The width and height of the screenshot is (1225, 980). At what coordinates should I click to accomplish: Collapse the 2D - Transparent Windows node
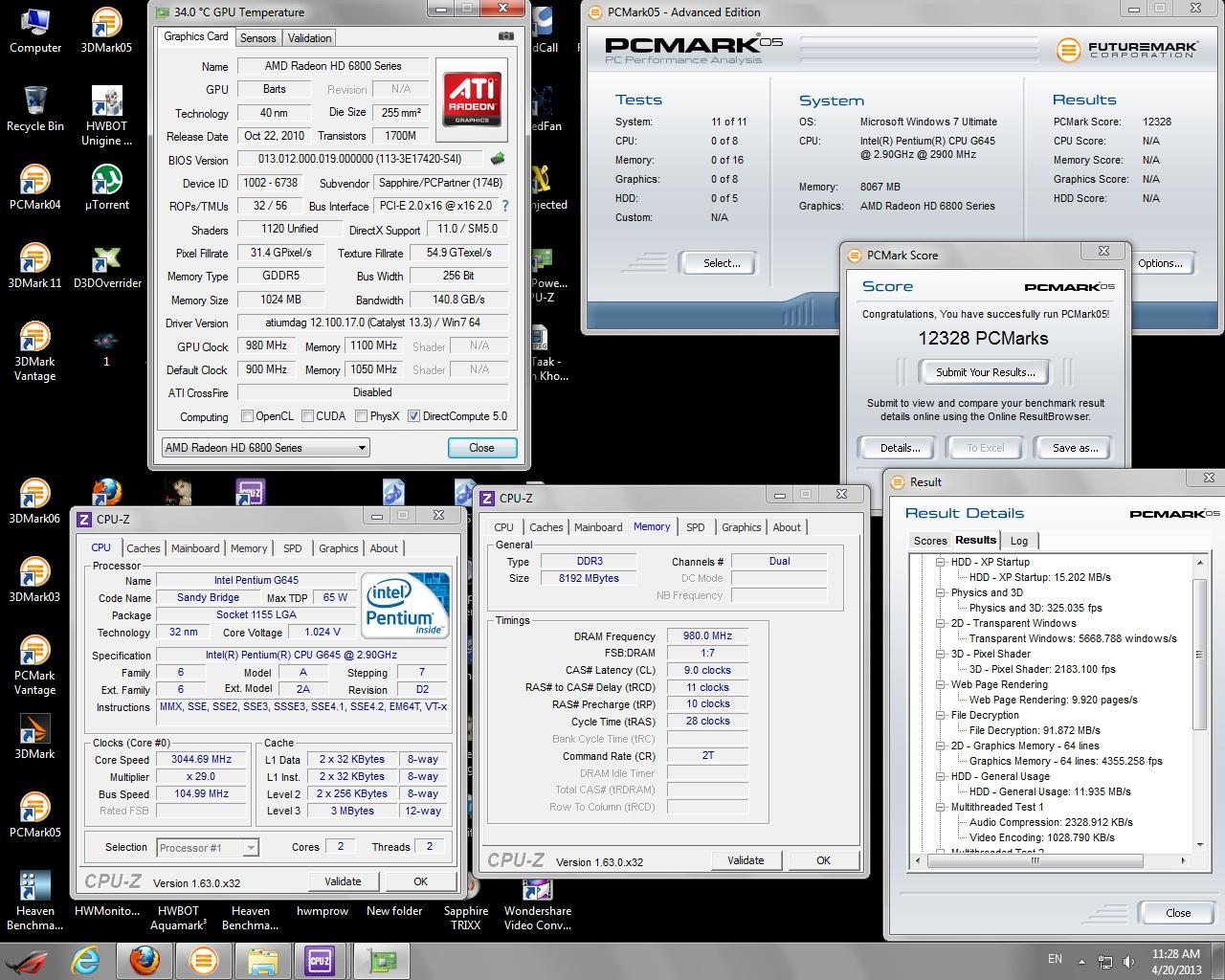pos(941,623)
